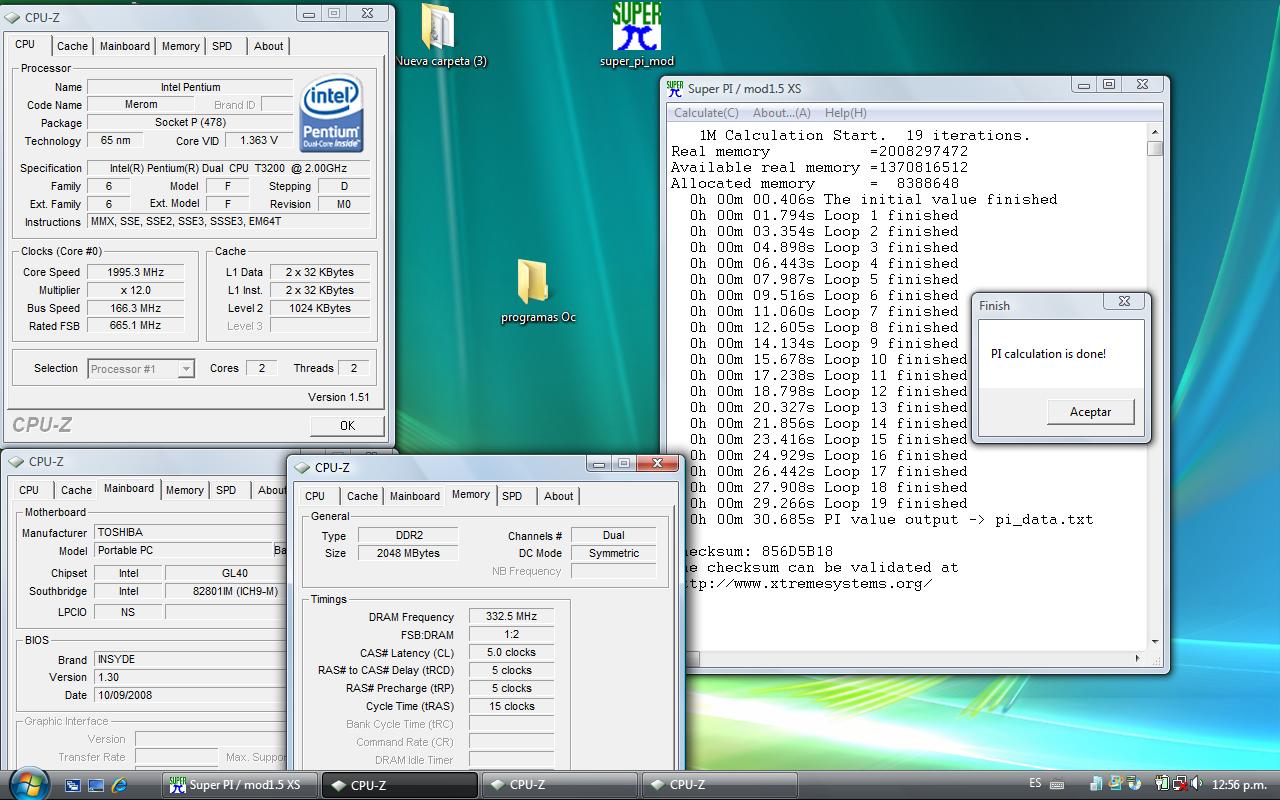The height and width of the screenshot is (800, 1280).
Task: Click the BIOS Date field 10/09/2008
Action: tap(192, 695)
